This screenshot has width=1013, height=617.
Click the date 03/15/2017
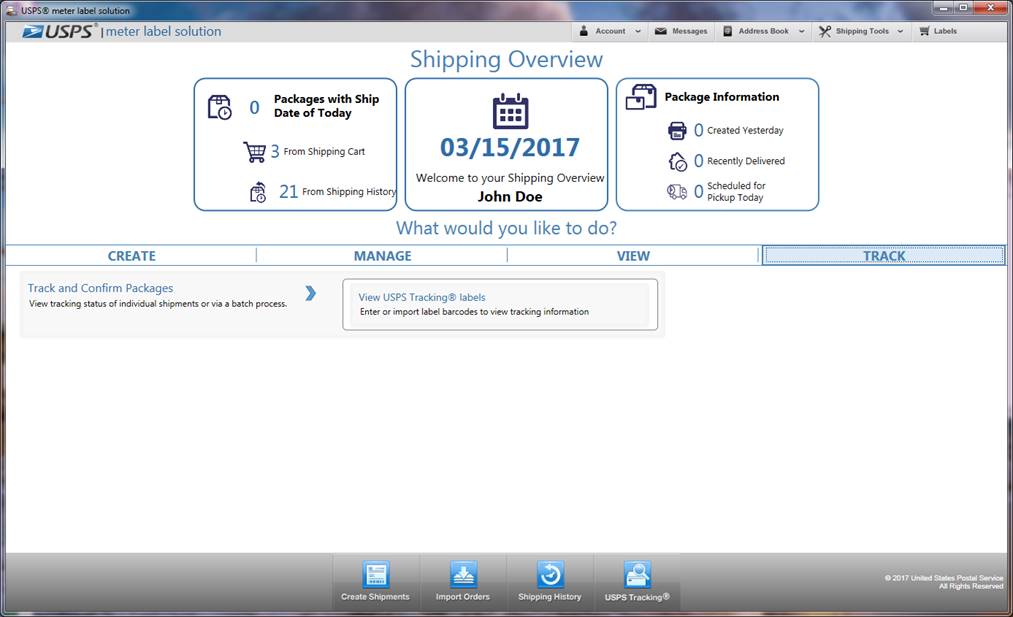(510, 148)
